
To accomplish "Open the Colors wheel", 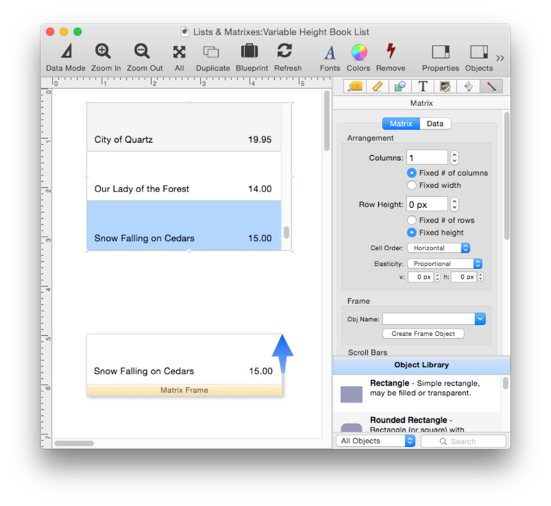I will 359,52.
